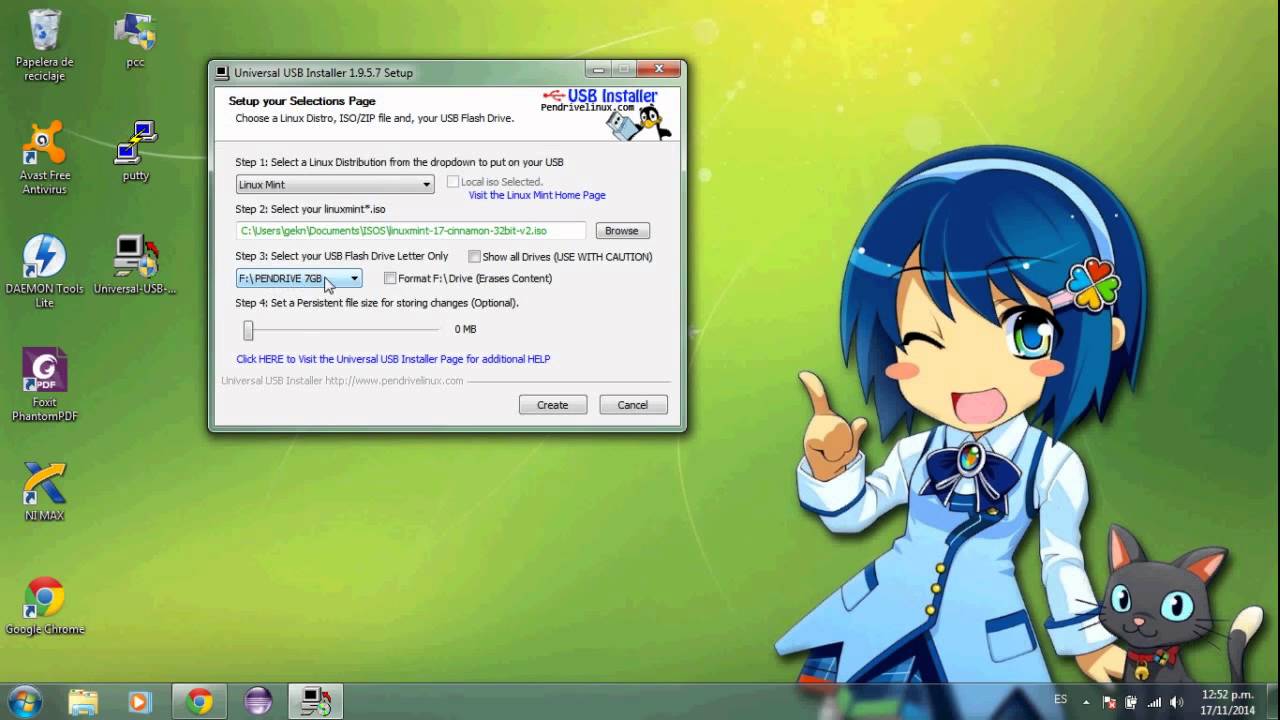
Task: Visit the Linux Mint Home Page link
Action: click(537, 195)
